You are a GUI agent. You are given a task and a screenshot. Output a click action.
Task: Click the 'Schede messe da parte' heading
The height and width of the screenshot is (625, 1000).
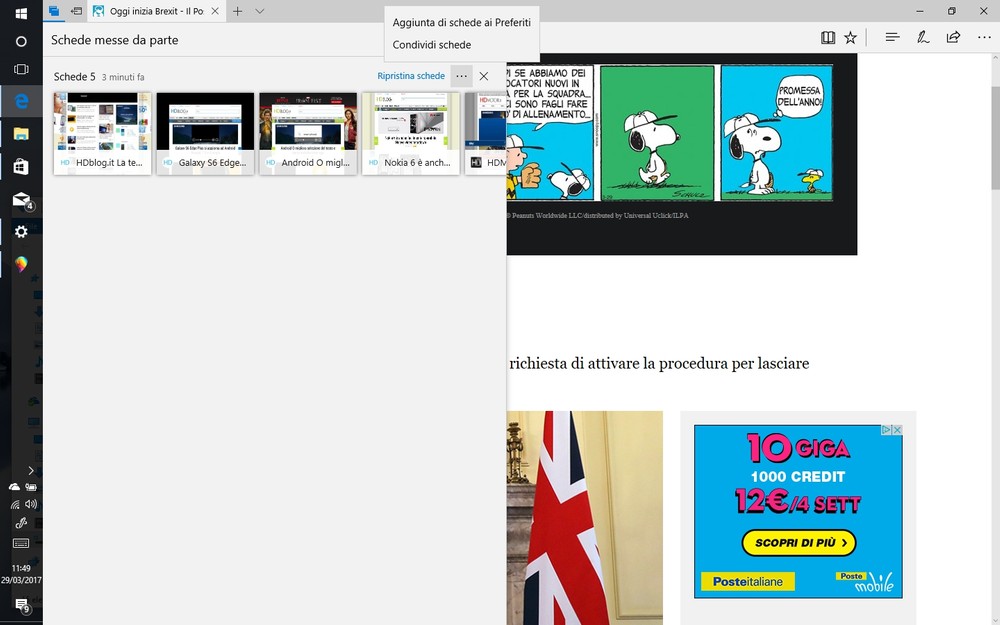115,40
